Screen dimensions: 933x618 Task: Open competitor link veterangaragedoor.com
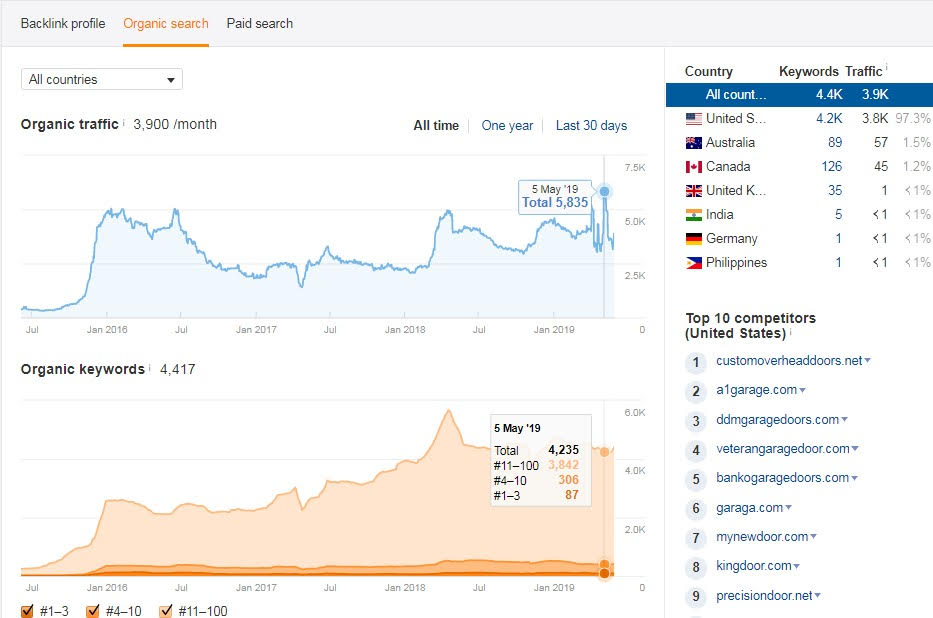click(783, 448)
